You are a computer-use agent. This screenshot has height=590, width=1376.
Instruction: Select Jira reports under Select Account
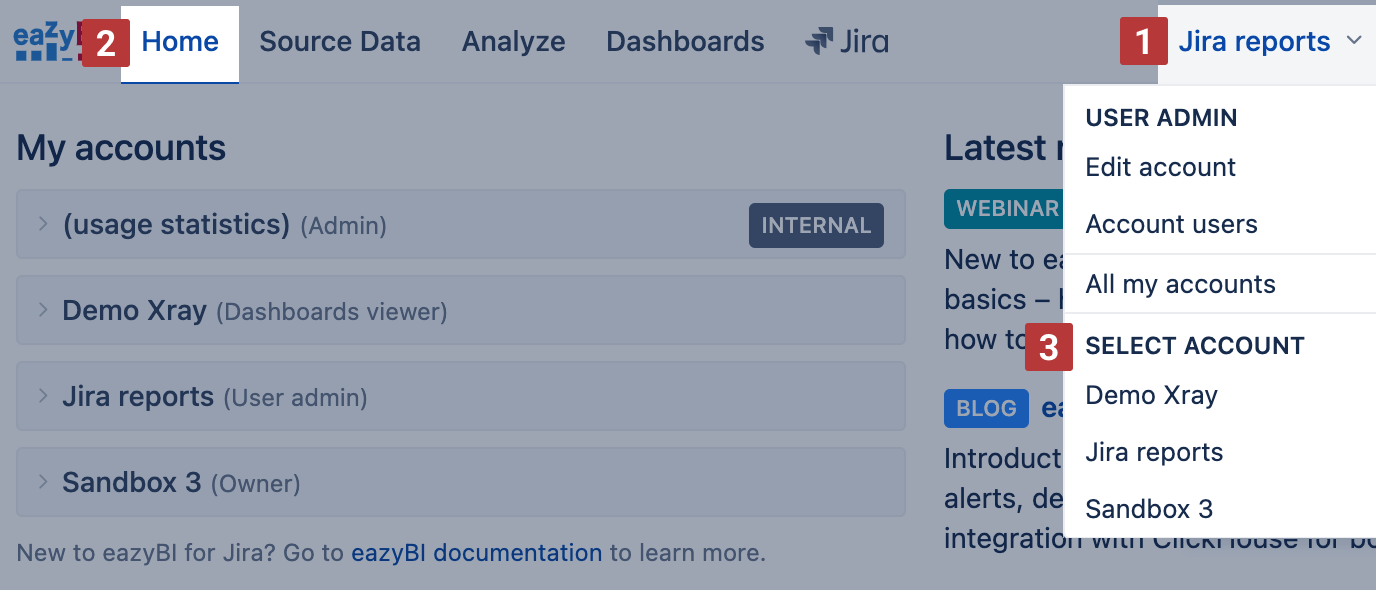[x=1154, y=452]
